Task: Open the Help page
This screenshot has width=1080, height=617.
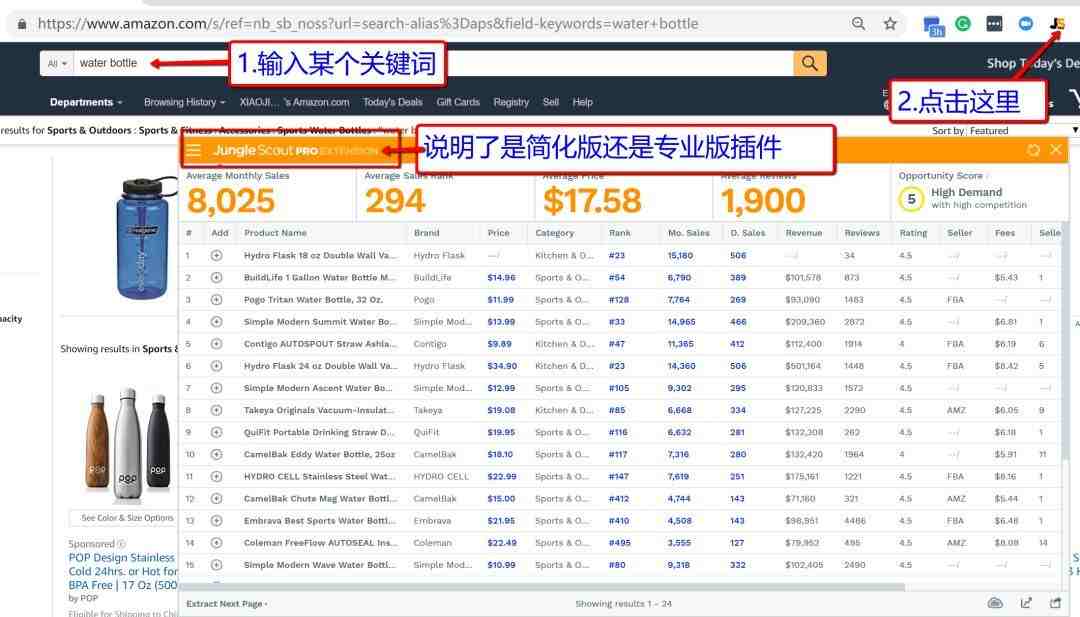Action: tap(582, 102)
